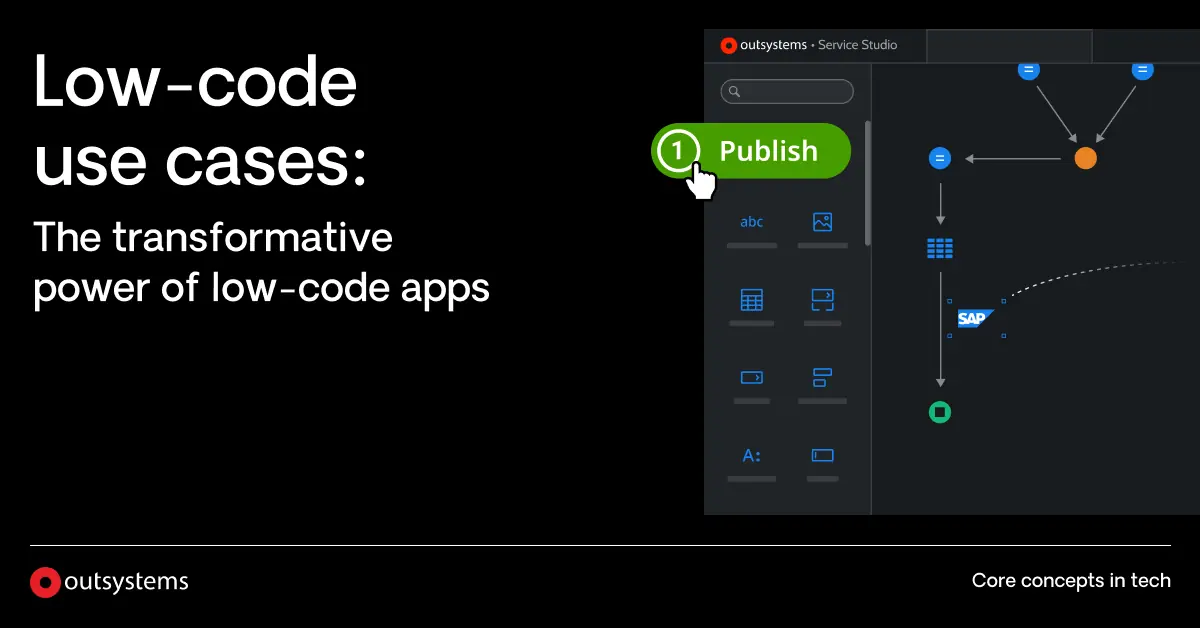The height and width of the screenshot is (628, 1200).
Task: Select the image widget in toolbox
Action: (x=822, y=222)
